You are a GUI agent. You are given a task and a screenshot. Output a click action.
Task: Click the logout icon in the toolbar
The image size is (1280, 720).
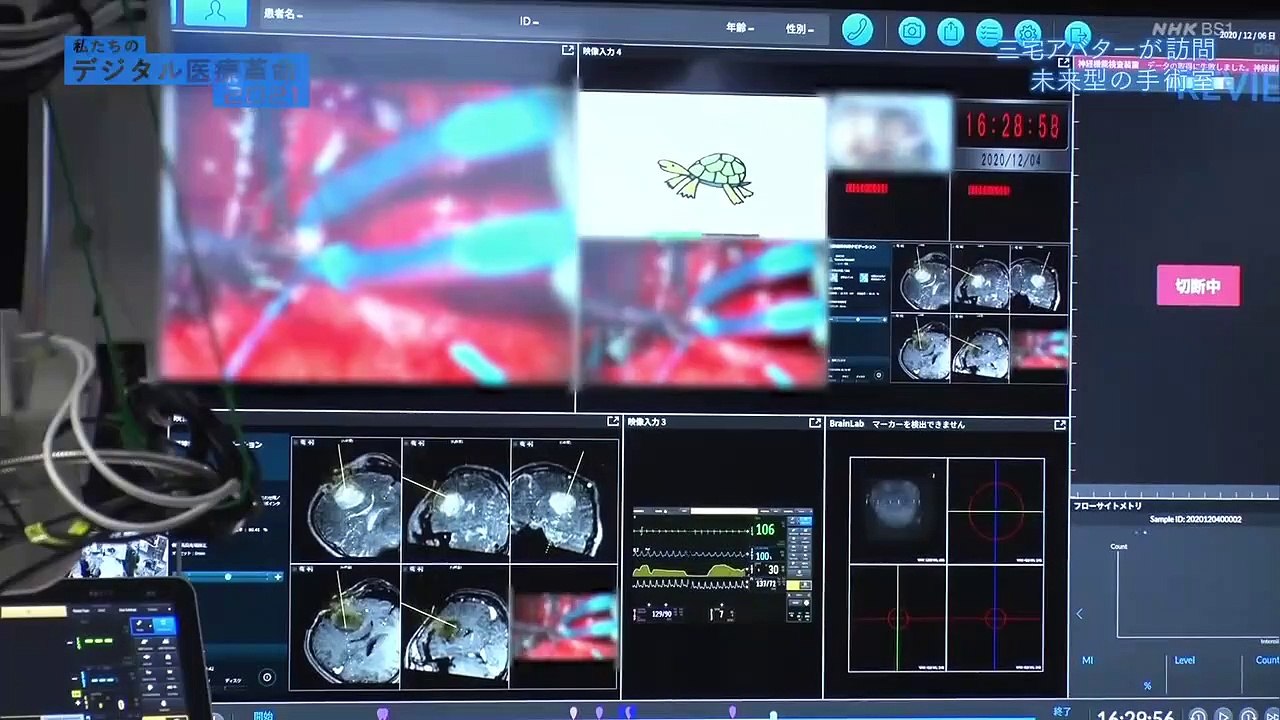tap(1077, 35)
